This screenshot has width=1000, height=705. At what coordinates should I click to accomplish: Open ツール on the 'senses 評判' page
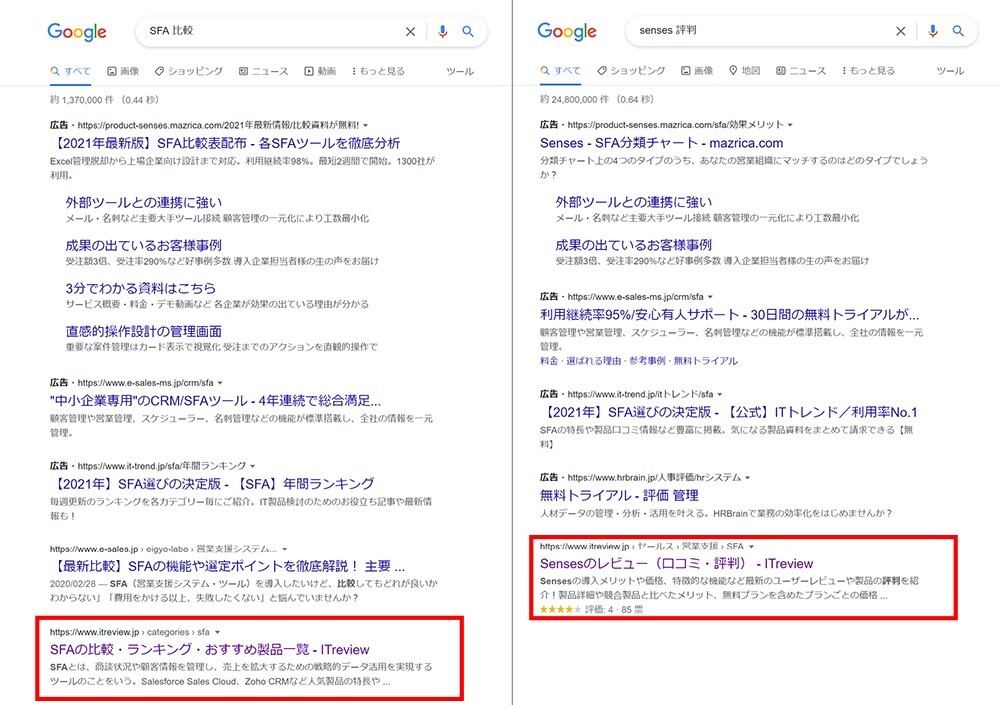coord(950,71)
